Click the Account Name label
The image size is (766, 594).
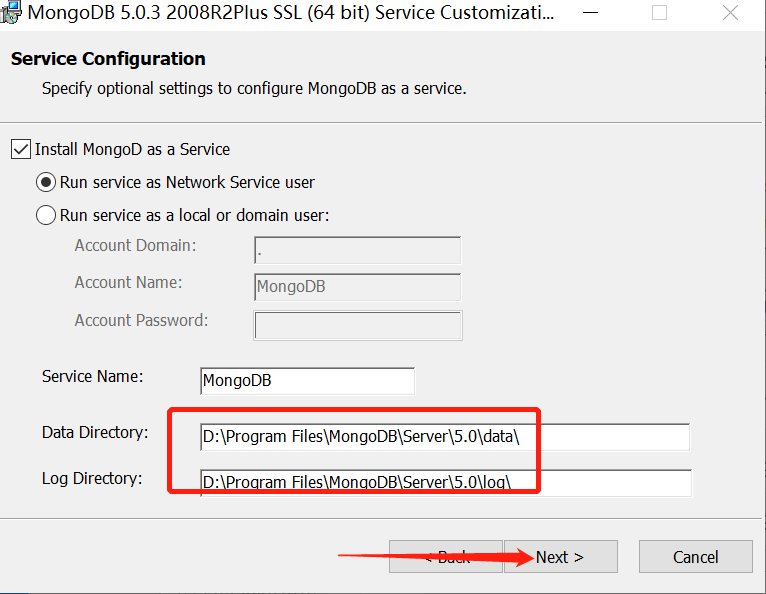pyautogui.click(x=128, y=282)
